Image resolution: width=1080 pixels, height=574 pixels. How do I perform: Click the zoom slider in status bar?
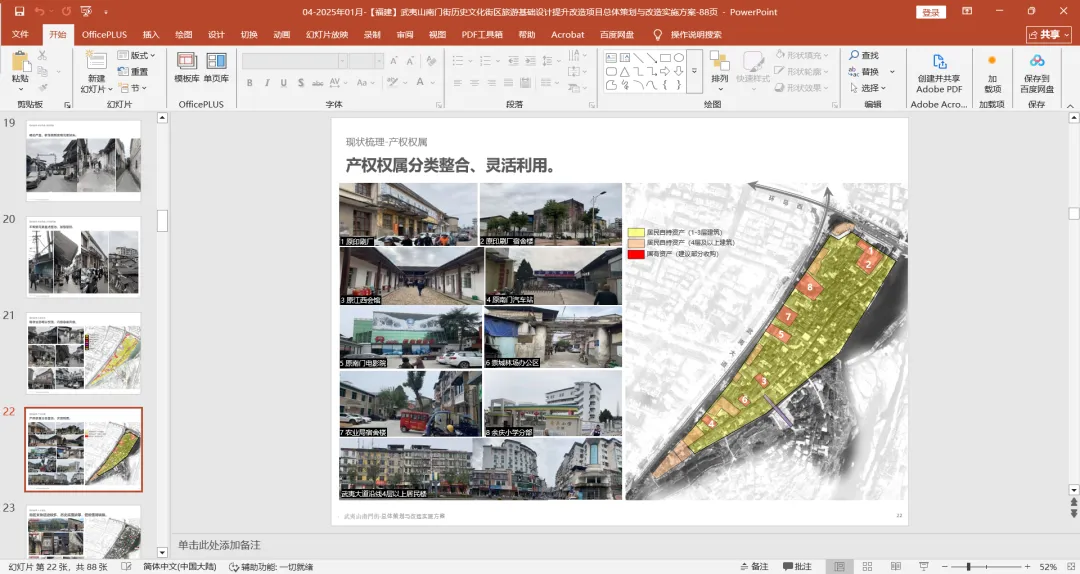tap(968, 566)
